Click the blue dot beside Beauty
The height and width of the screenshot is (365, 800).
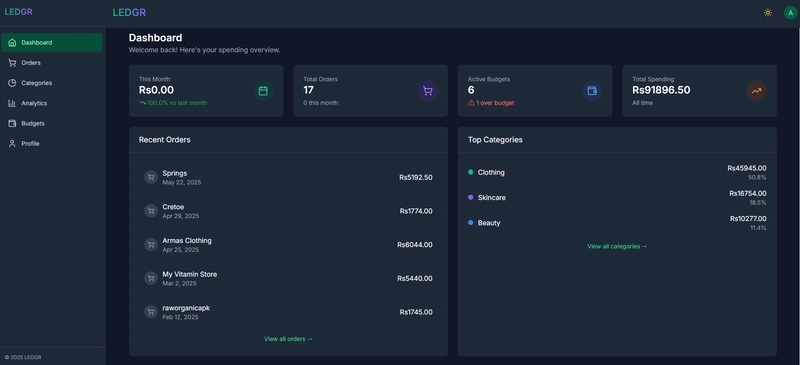470,223
